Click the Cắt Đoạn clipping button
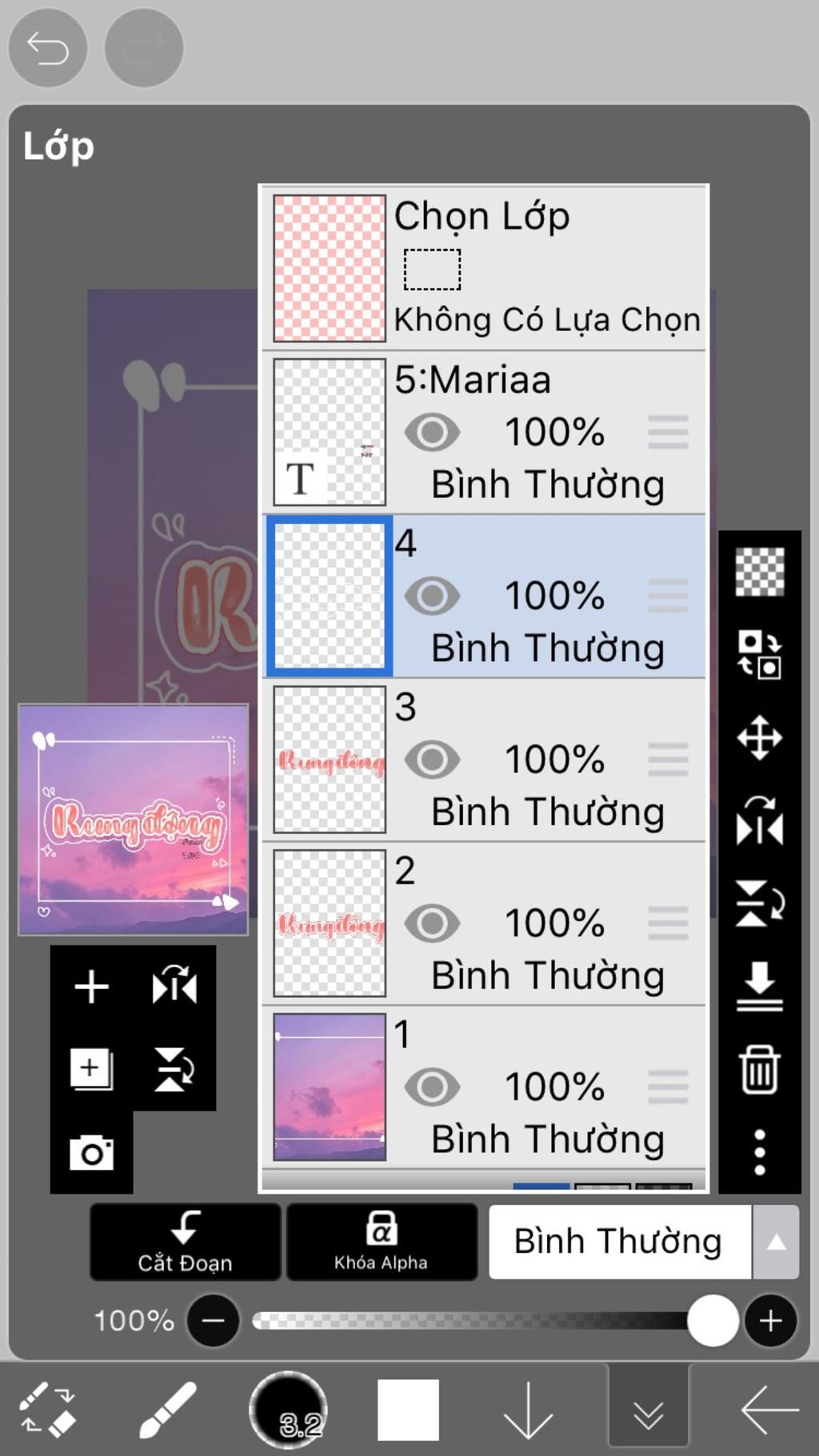The image size is (819, 1456). pos(185,1242)
